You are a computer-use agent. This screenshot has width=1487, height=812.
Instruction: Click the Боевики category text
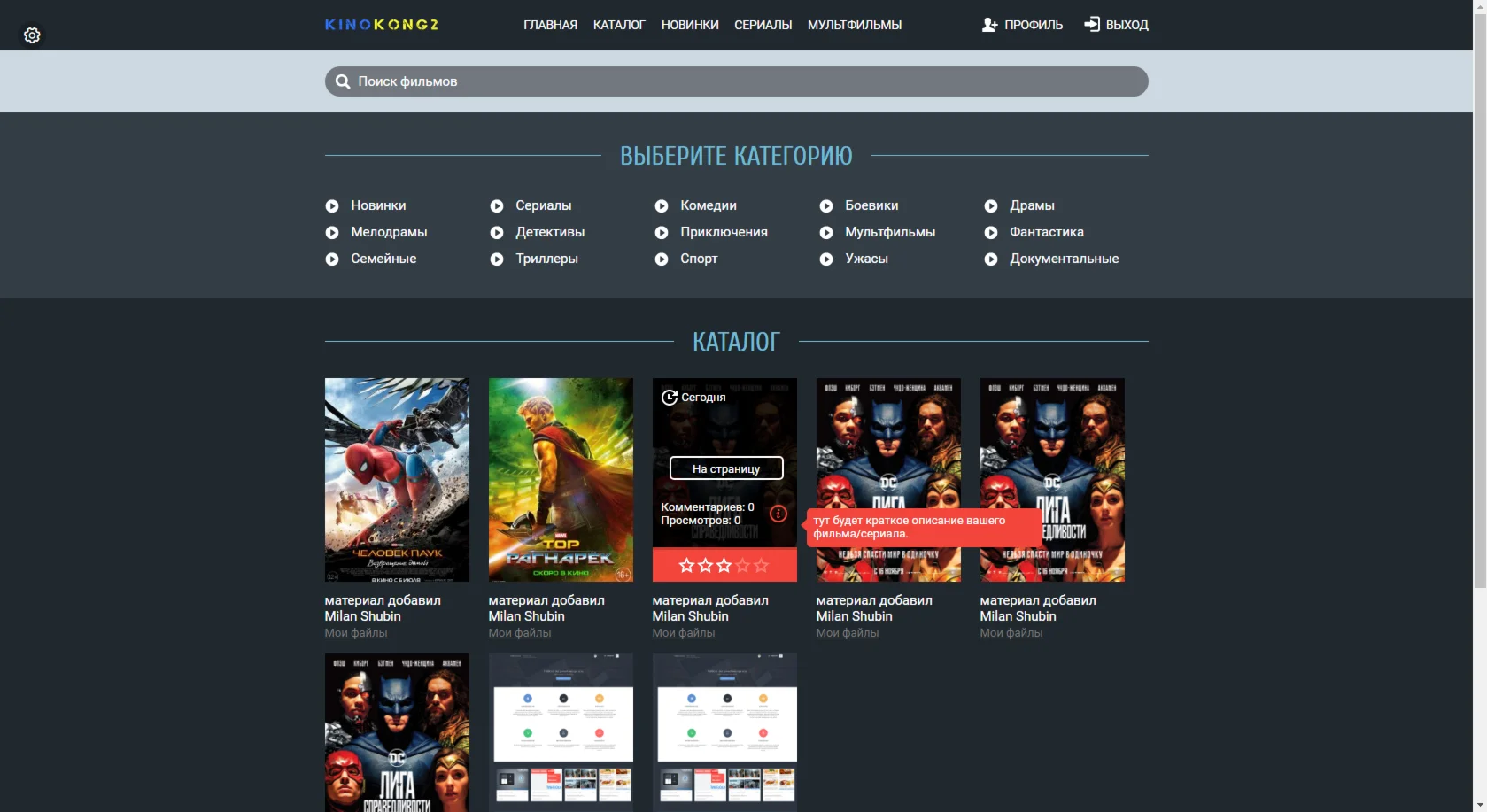[871, 205]
